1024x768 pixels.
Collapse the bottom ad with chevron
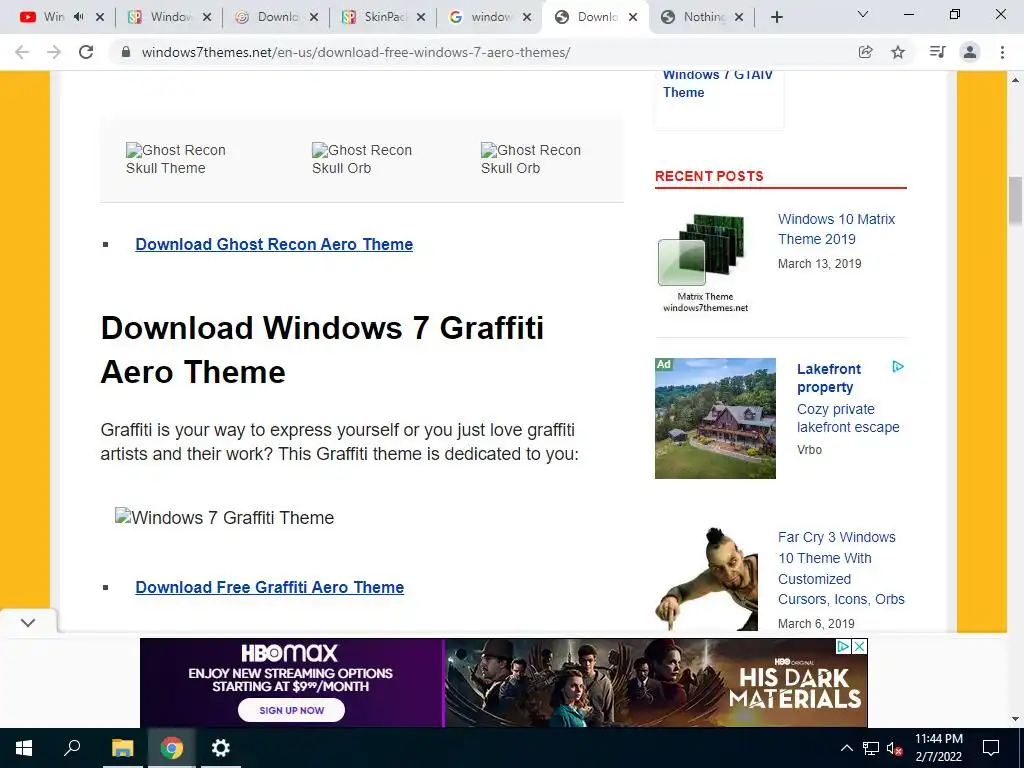point(27,622)
